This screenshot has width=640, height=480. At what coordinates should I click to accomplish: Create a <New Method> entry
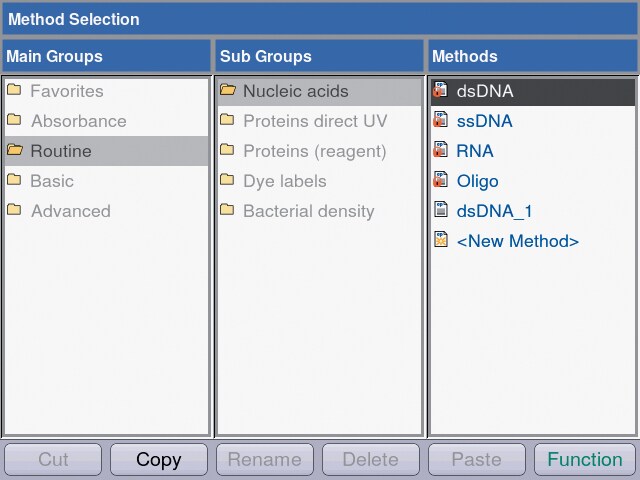533,241
